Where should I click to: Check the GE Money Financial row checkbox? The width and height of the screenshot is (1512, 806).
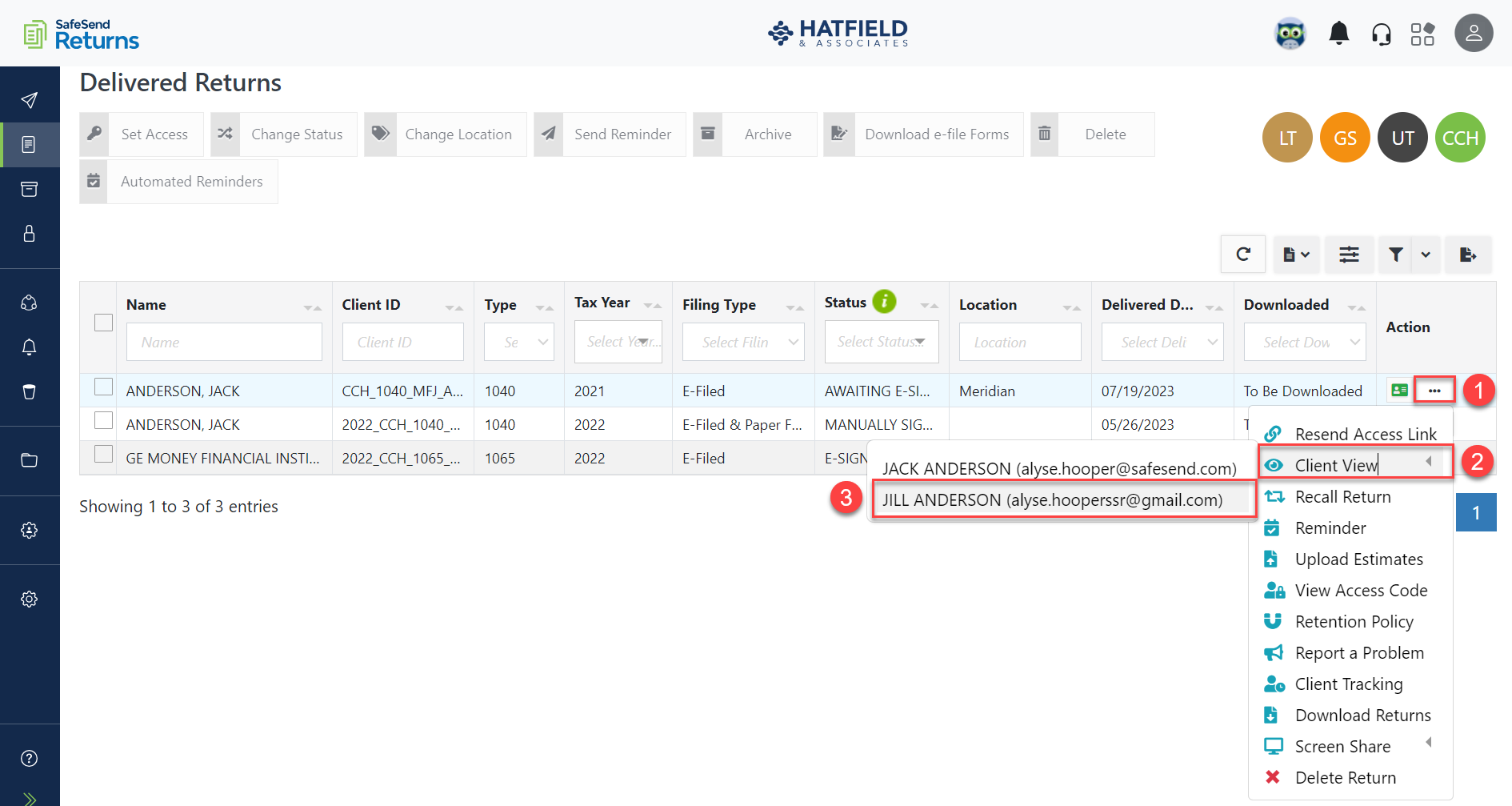point(103,453)
